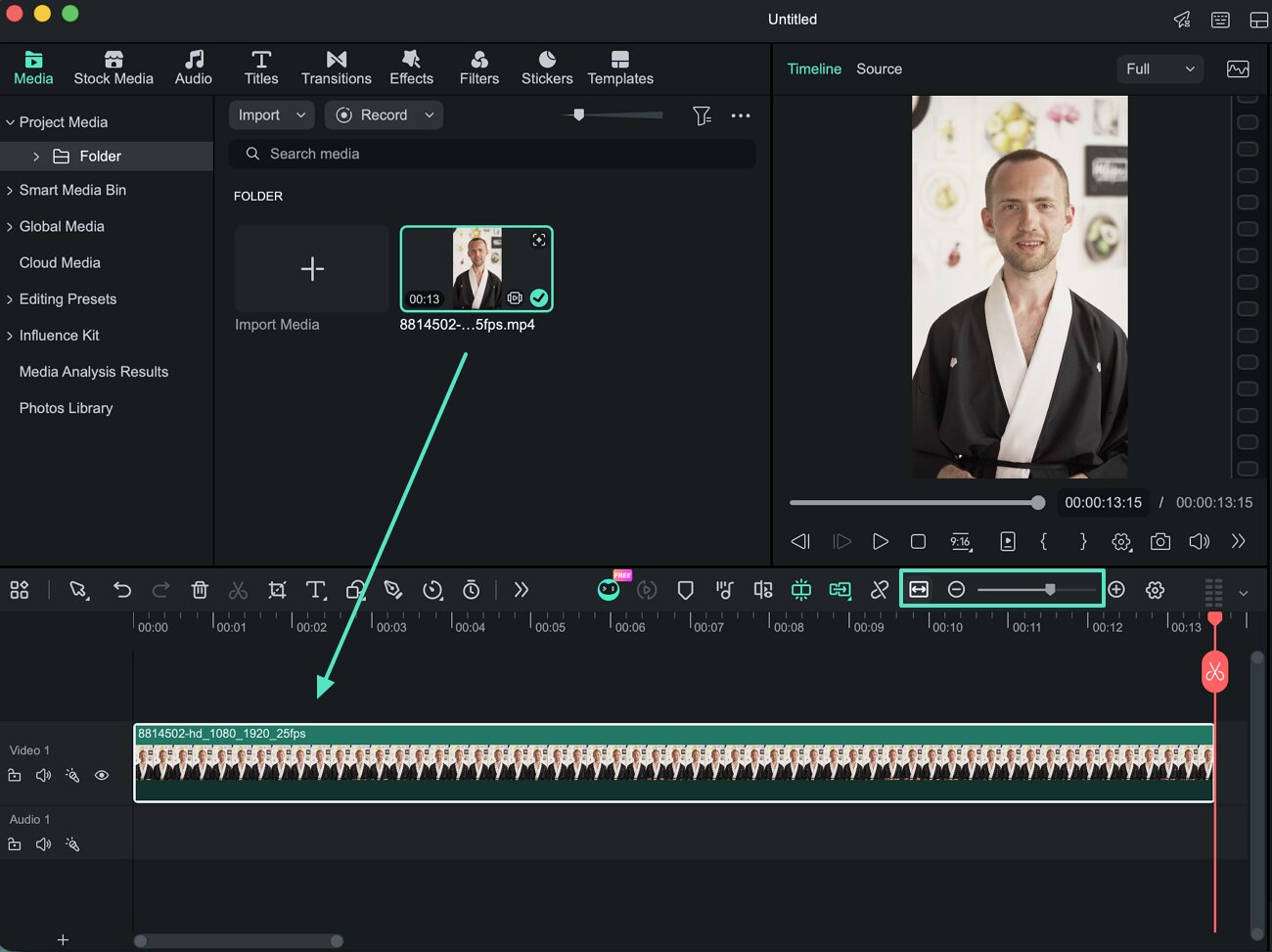Set mark in with the left brace icon

(x=1044, y=541)
